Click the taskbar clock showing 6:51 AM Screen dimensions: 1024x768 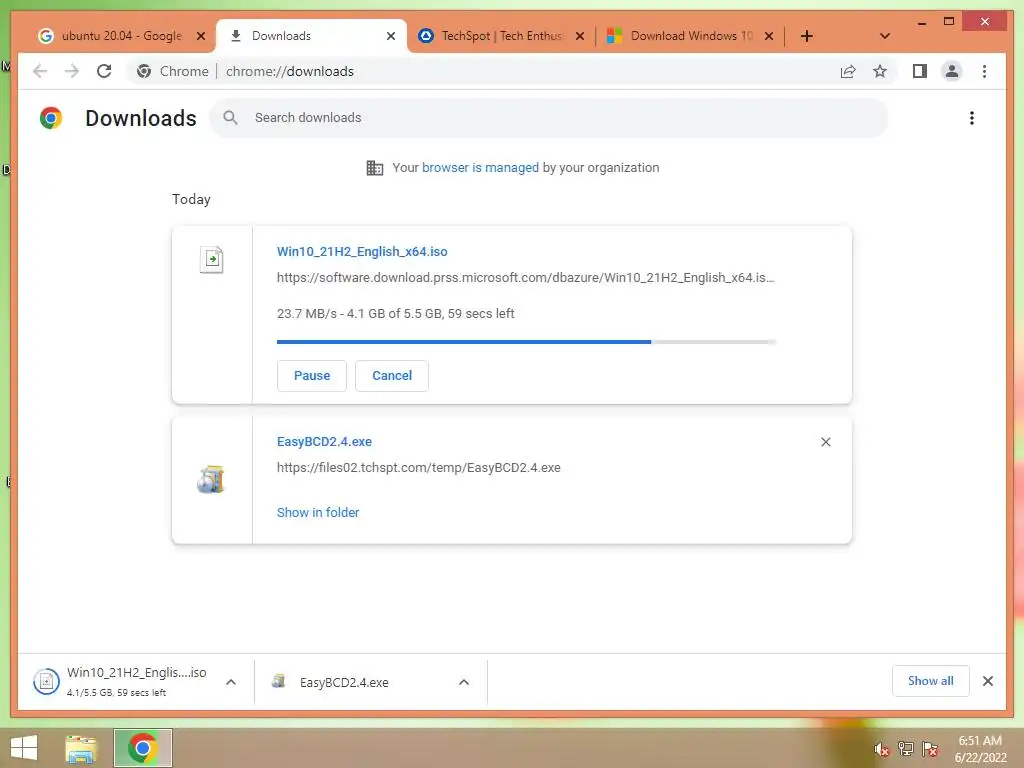click(980, 748)
